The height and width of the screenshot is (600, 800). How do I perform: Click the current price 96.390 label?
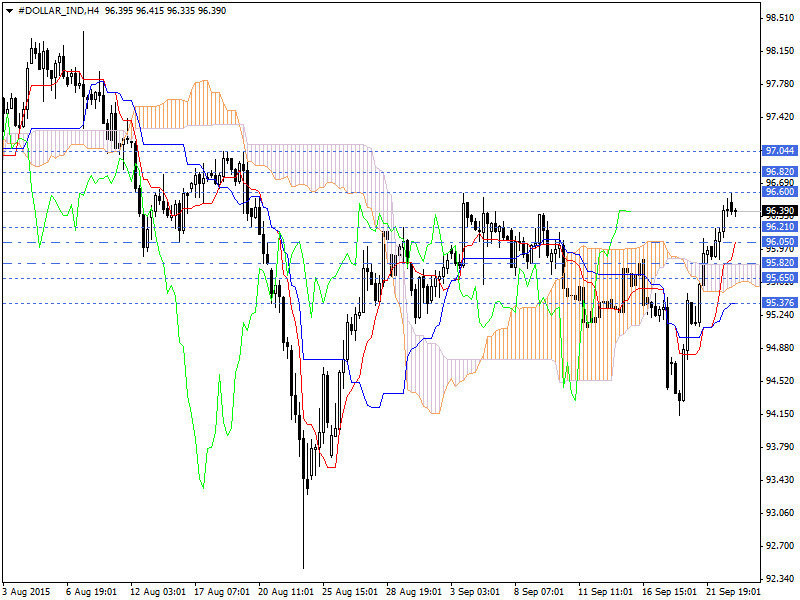tap(779, 211)
